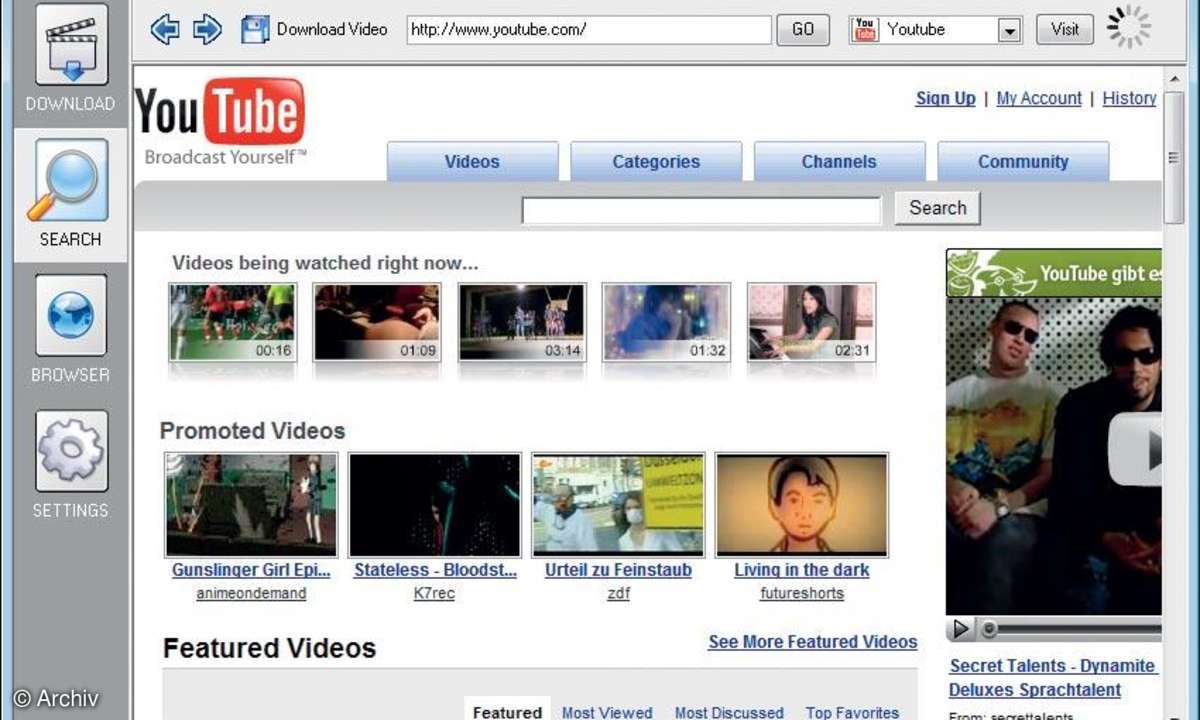Click the YouTube gibt es banner
The image size is (1200, 720).
pyautogui.click(x=1054, y=273)
